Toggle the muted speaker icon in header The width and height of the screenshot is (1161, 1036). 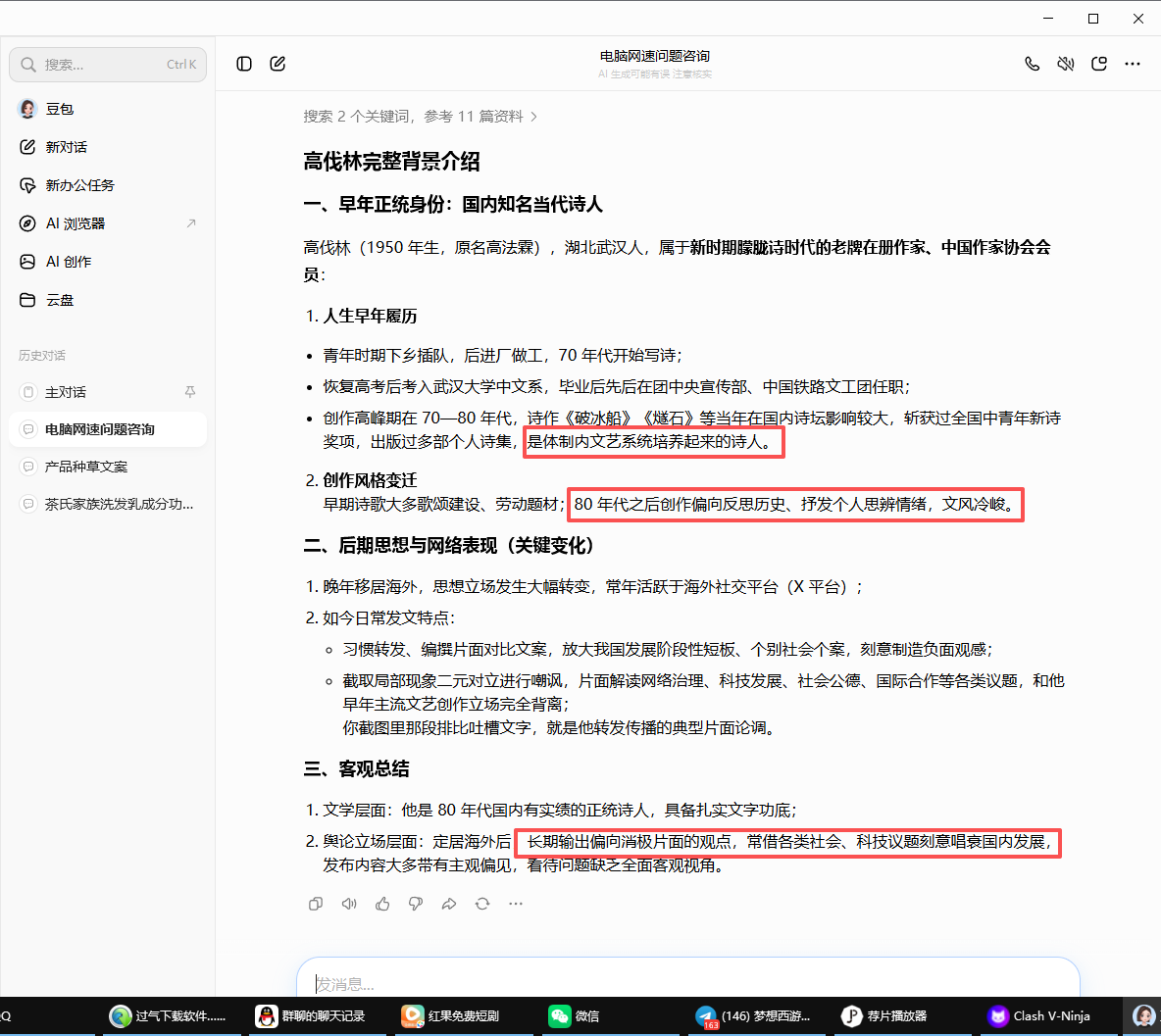tap(1066, 64)
